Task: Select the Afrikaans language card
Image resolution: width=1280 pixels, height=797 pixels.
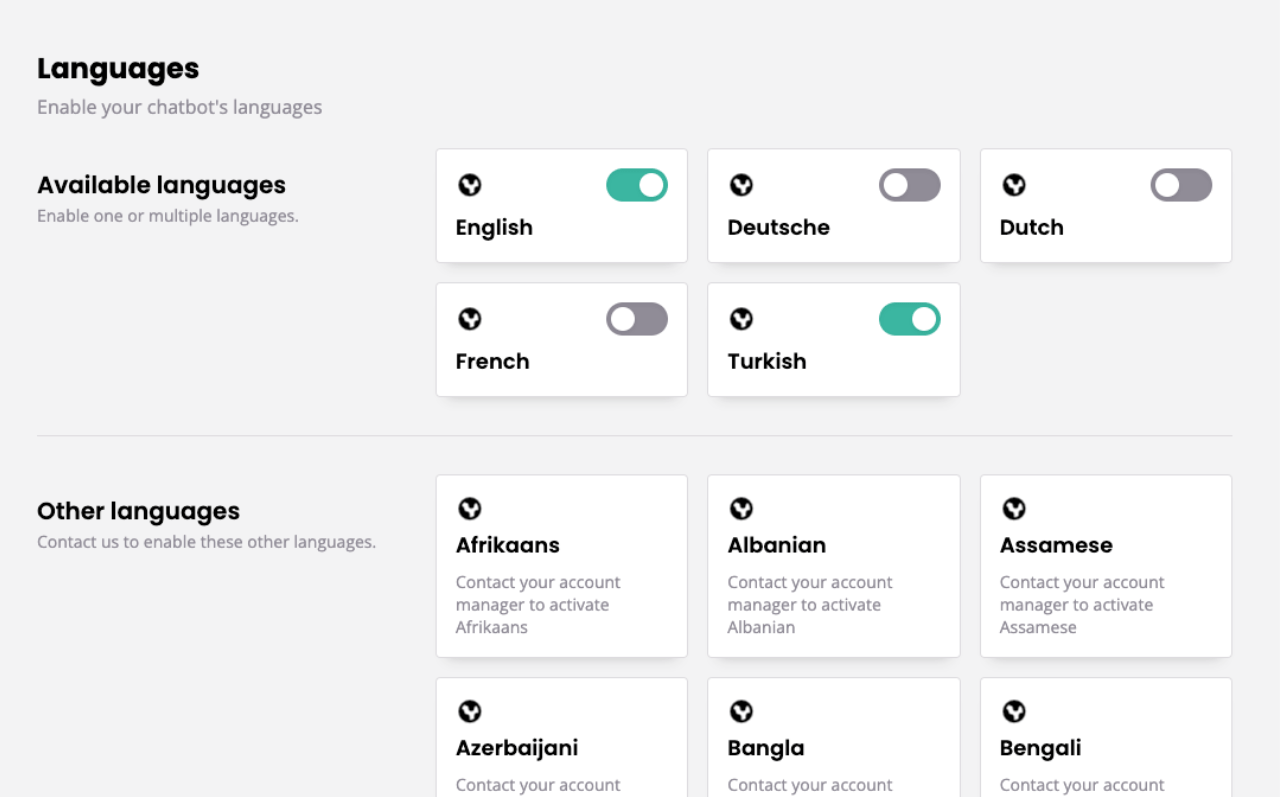Action: 561,566
